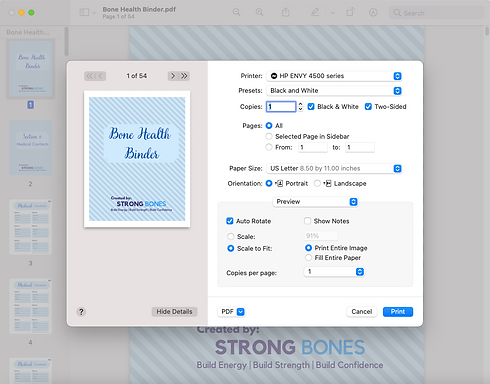Select page 1 thumbnail in sidebar
Image resolution: width=490 pixels, height=384 pixels.
(30, 69)
